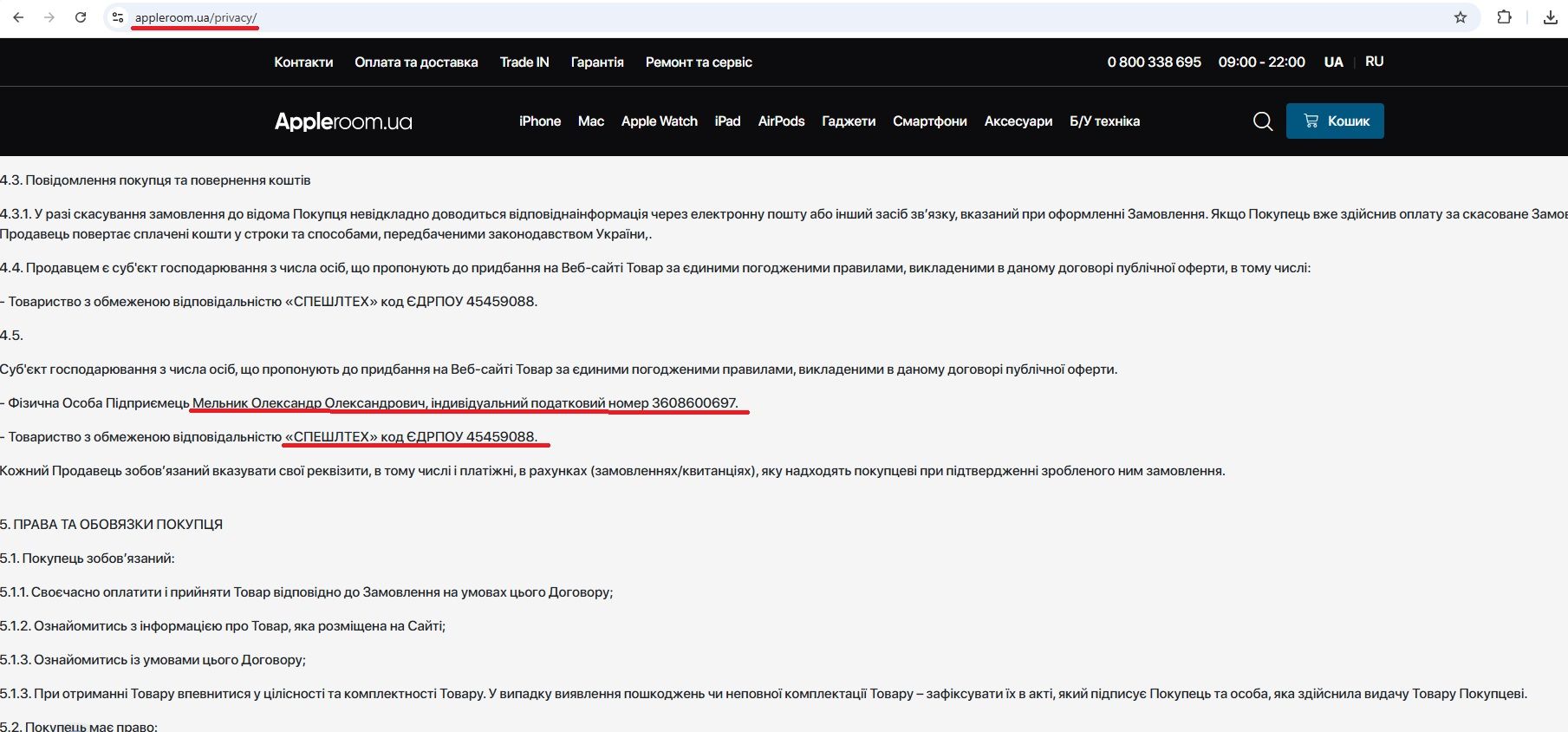Reload the page with refresh icon
1568x732 pixels.
tap(81, 17)
